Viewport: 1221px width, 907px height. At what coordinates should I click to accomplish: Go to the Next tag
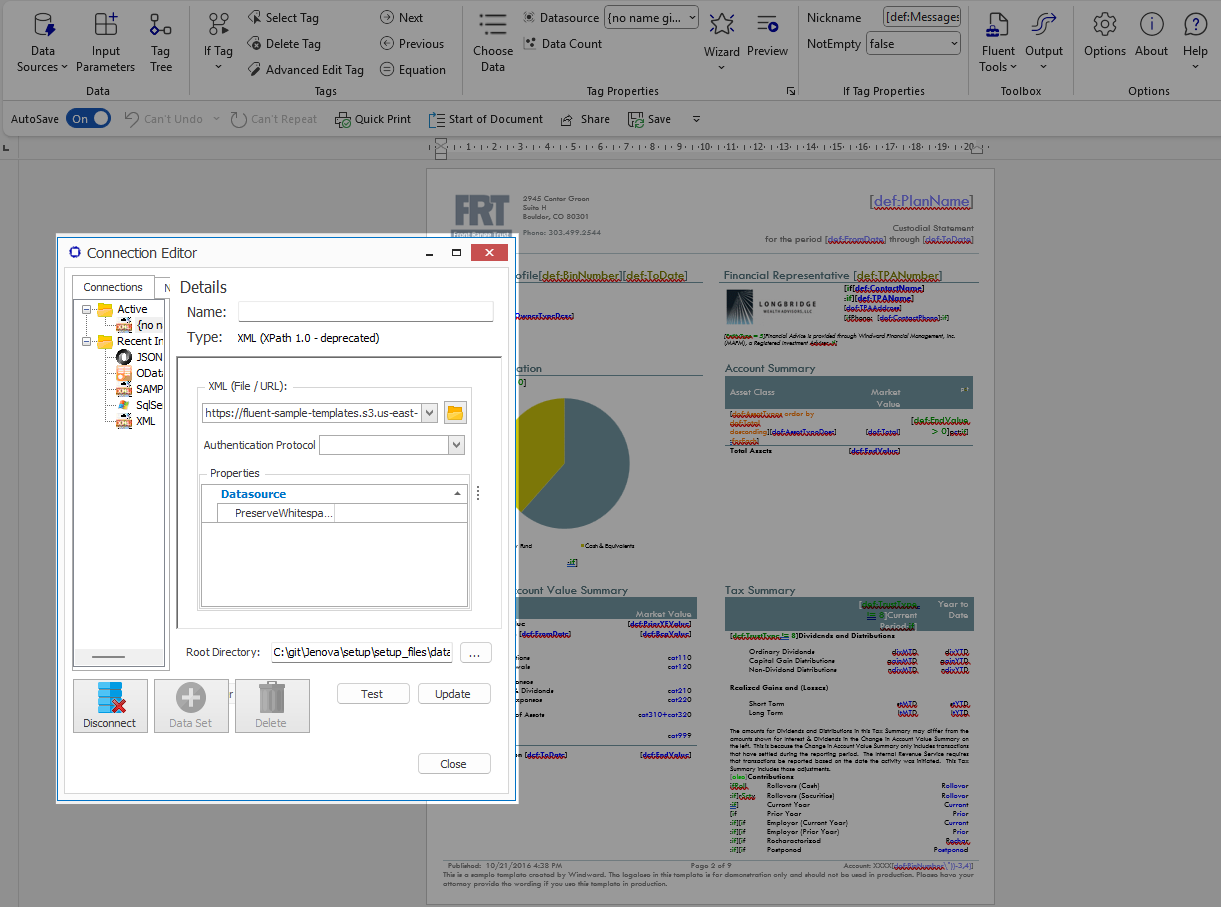[402, 18]
